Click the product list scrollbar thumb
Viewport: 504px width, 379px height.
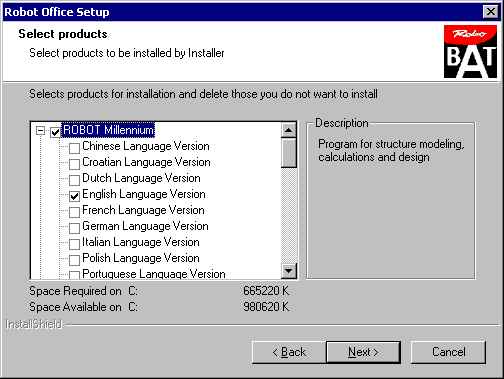289,153
